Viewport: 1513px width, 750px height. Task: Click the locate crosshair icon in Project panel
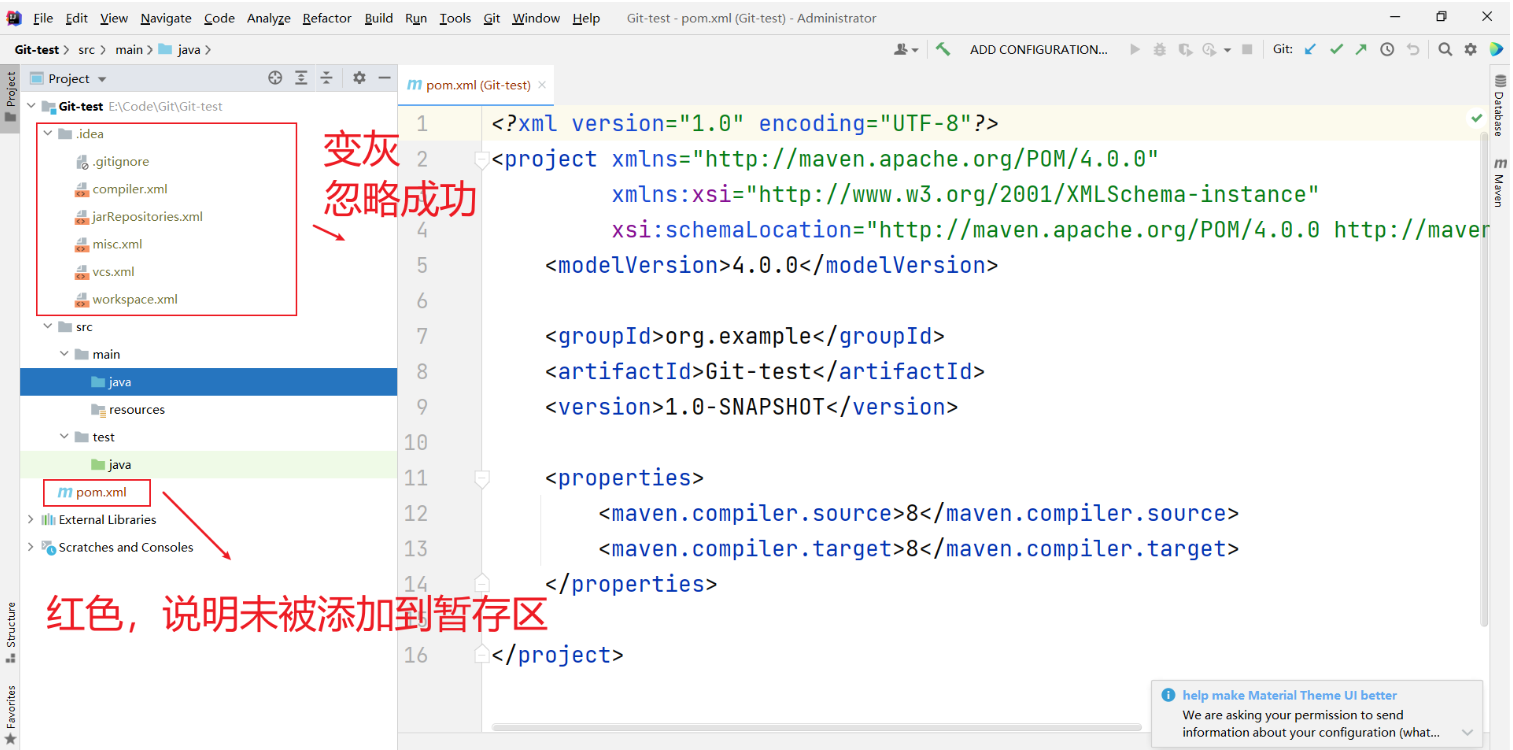(276, 78)
